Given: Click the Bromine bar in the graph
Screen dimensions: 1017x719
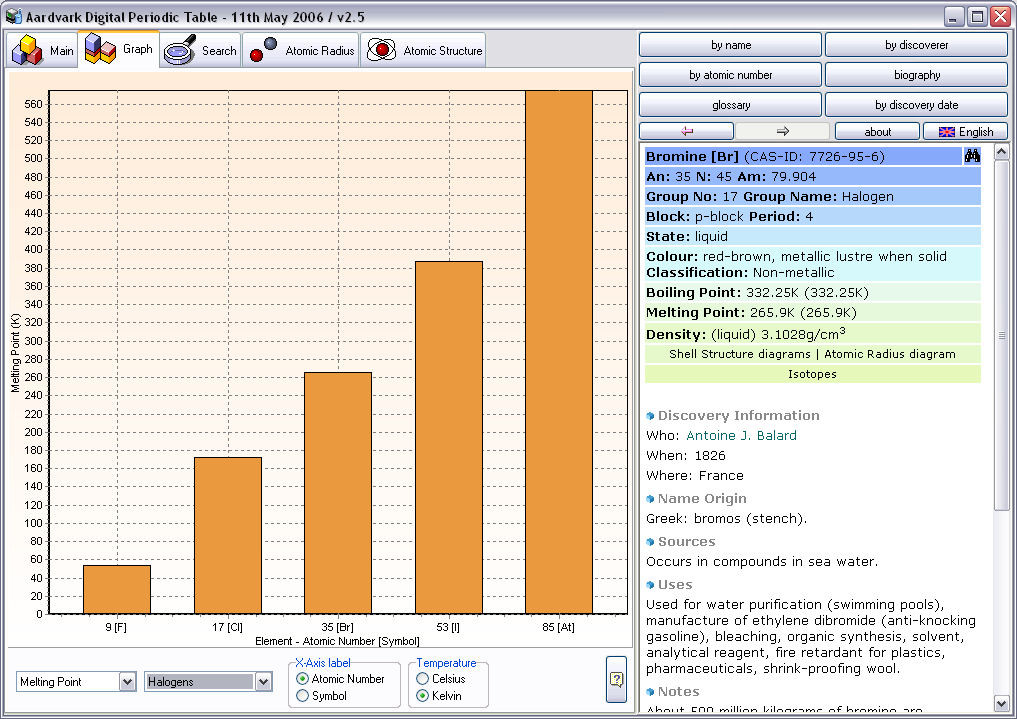Looking at the screenshot, I should [x=338, y=493].
